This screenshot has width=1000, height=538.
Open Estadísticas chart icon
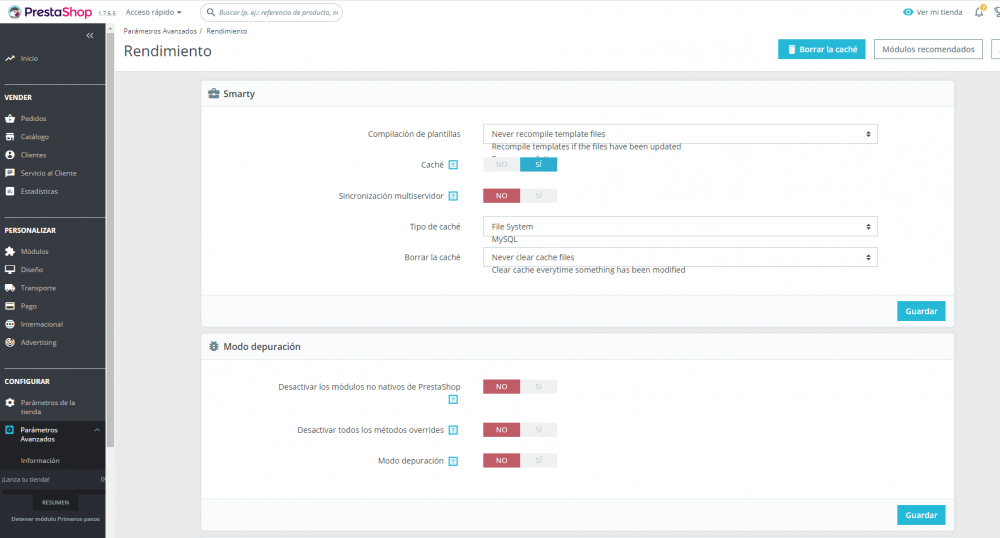click(10, 191)
